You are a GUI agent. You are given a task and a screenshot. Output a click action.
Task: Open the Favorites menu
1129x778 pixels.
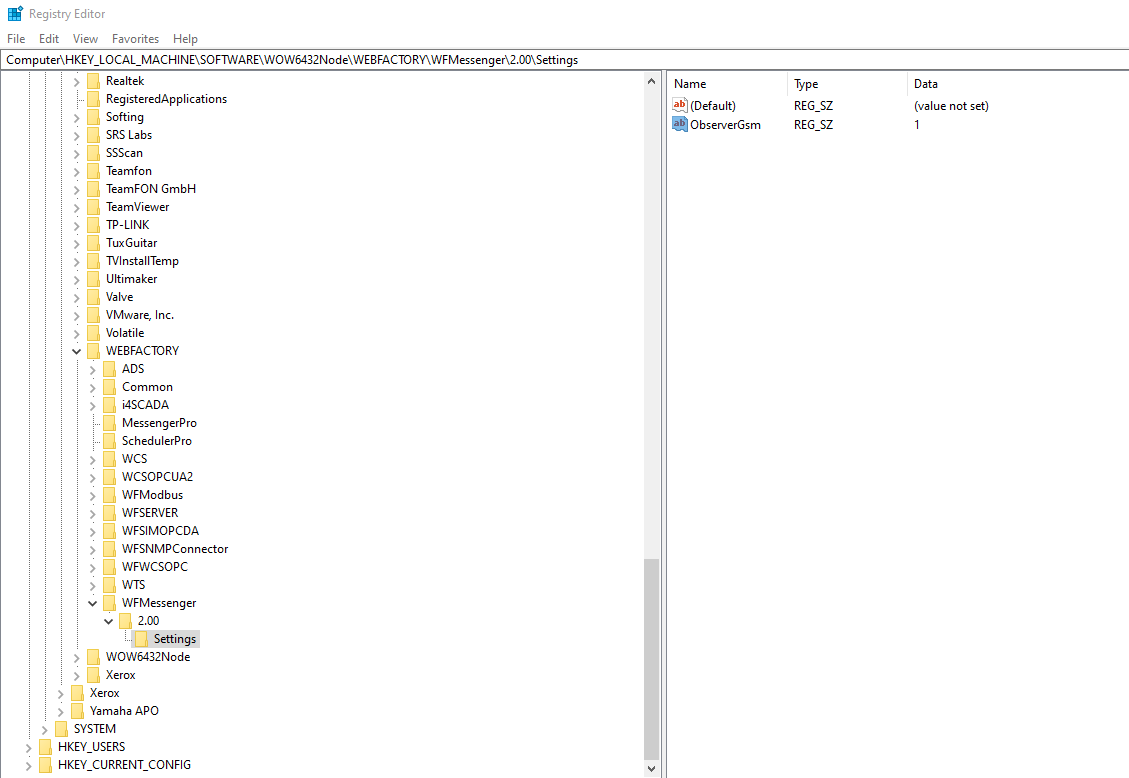click(135, 38)
